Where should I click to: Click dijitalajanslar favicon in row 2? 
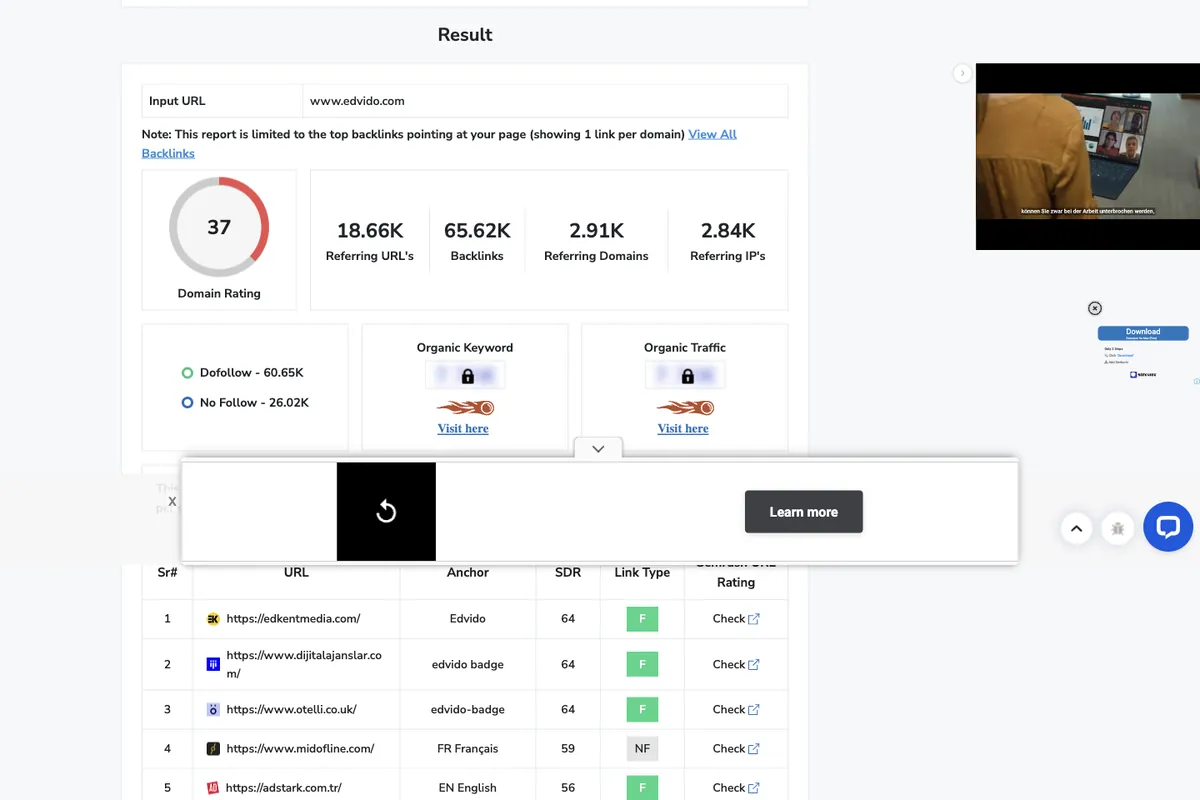(x=213, y=664)
